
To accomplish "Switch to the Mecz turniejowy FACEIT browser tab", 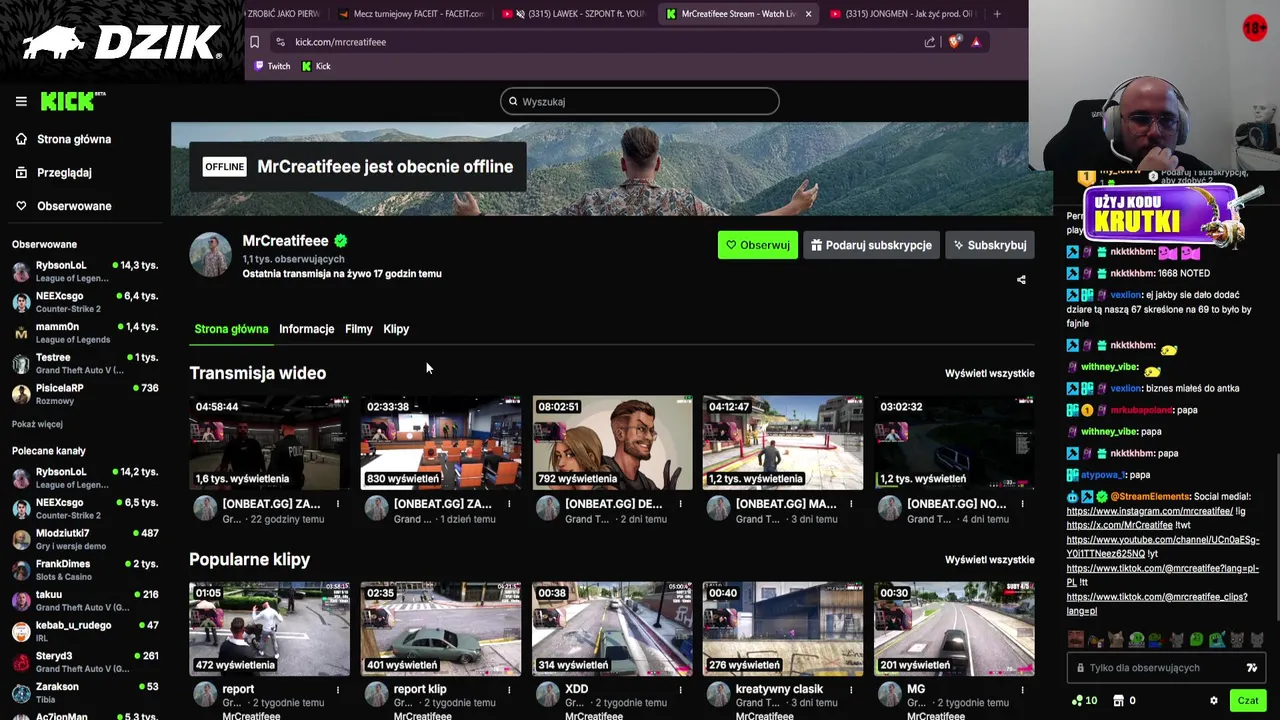I will pyautogui.click(x=411, y=14).
